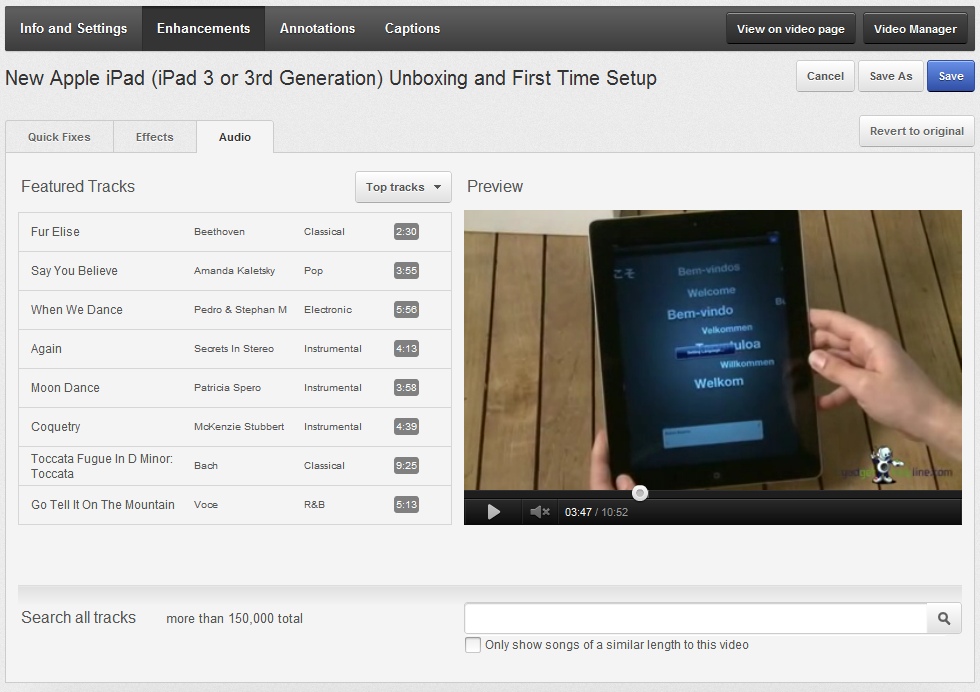Select the Moon Dance track by Patricia Spero
The width and height of the screenshot is (980, 692).
pos(65,388)
